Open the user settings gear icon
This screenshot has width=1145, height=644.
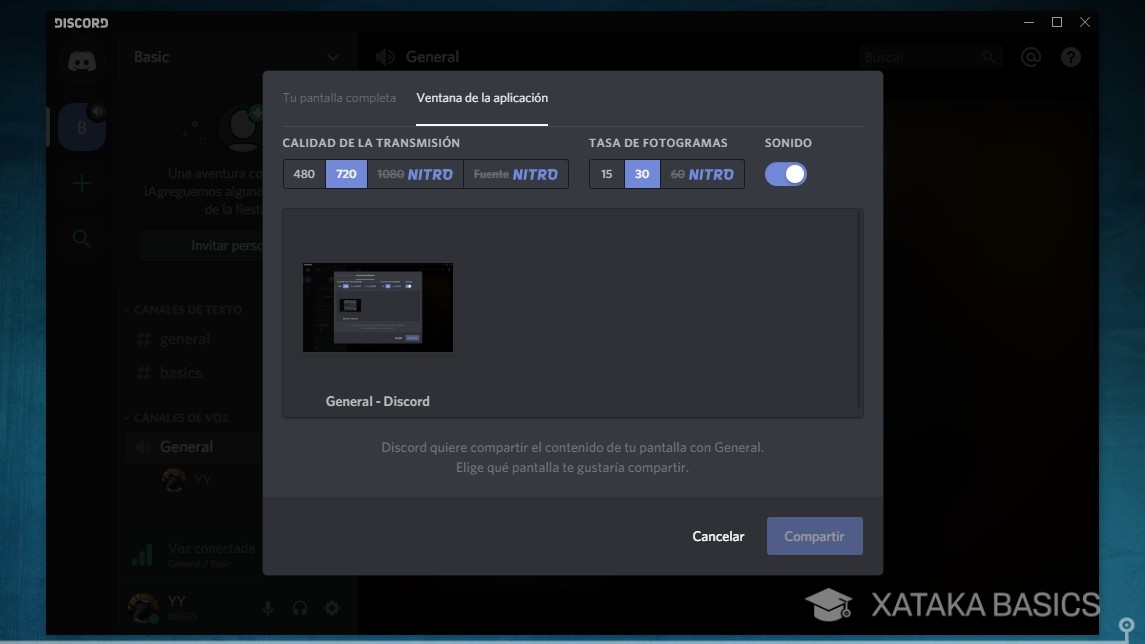pos(331,607)
